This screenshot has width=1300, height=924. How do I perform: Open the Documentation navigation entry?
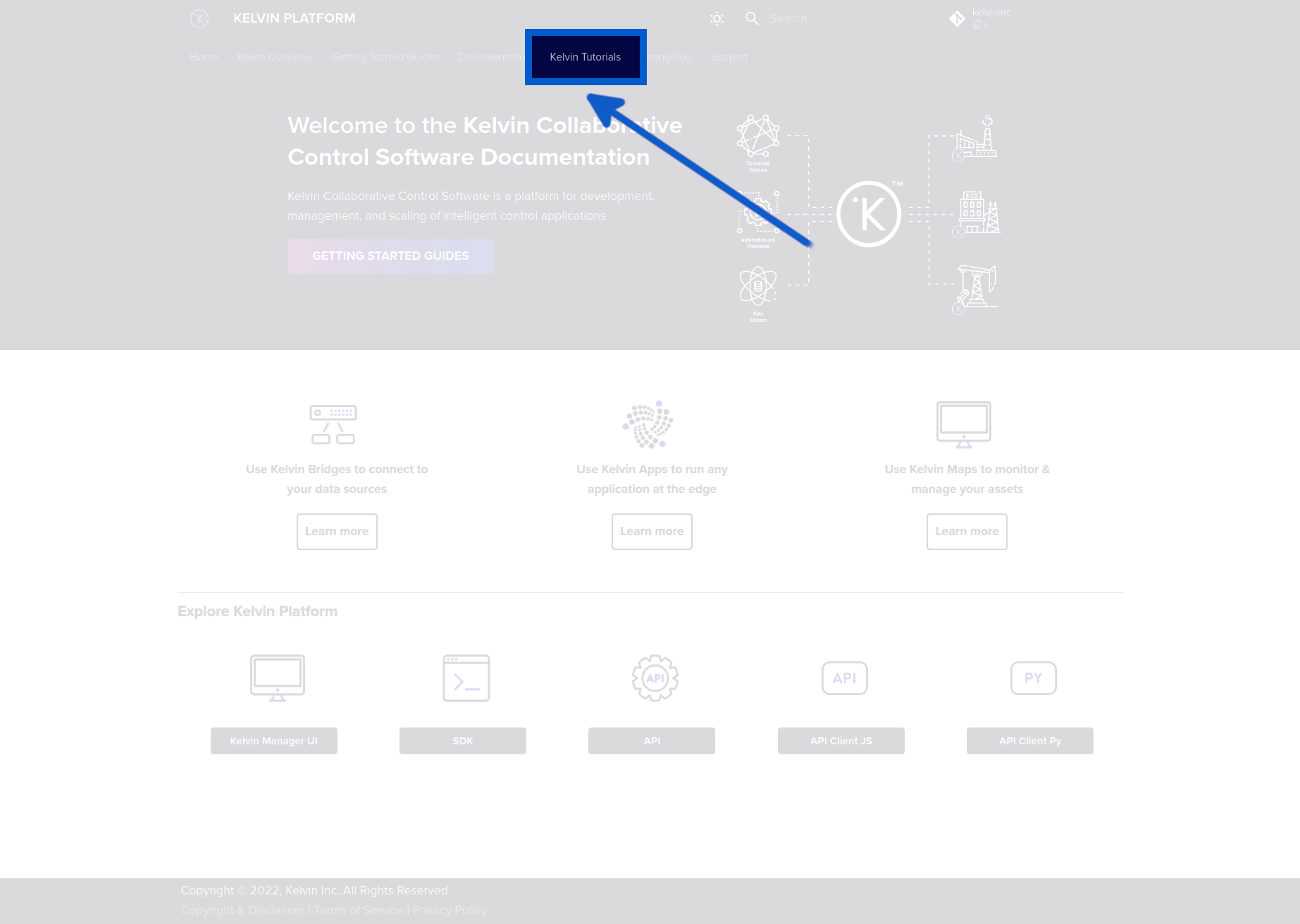[495, 57]
